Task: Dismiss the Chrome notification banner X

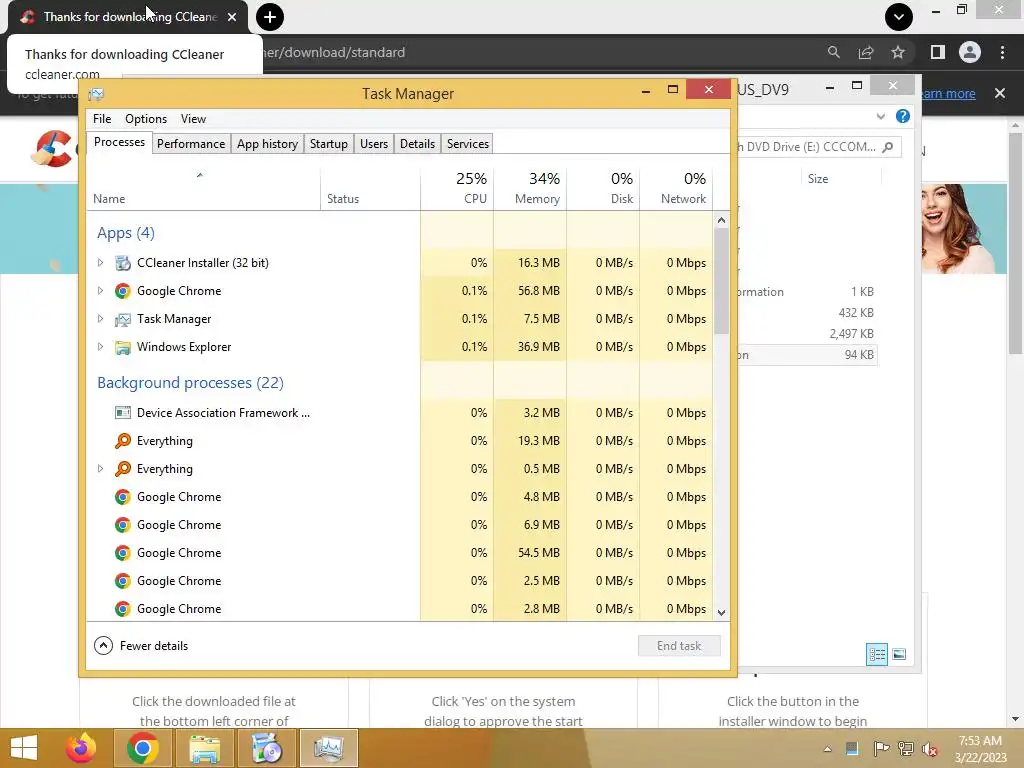Action: point(1000,93)
